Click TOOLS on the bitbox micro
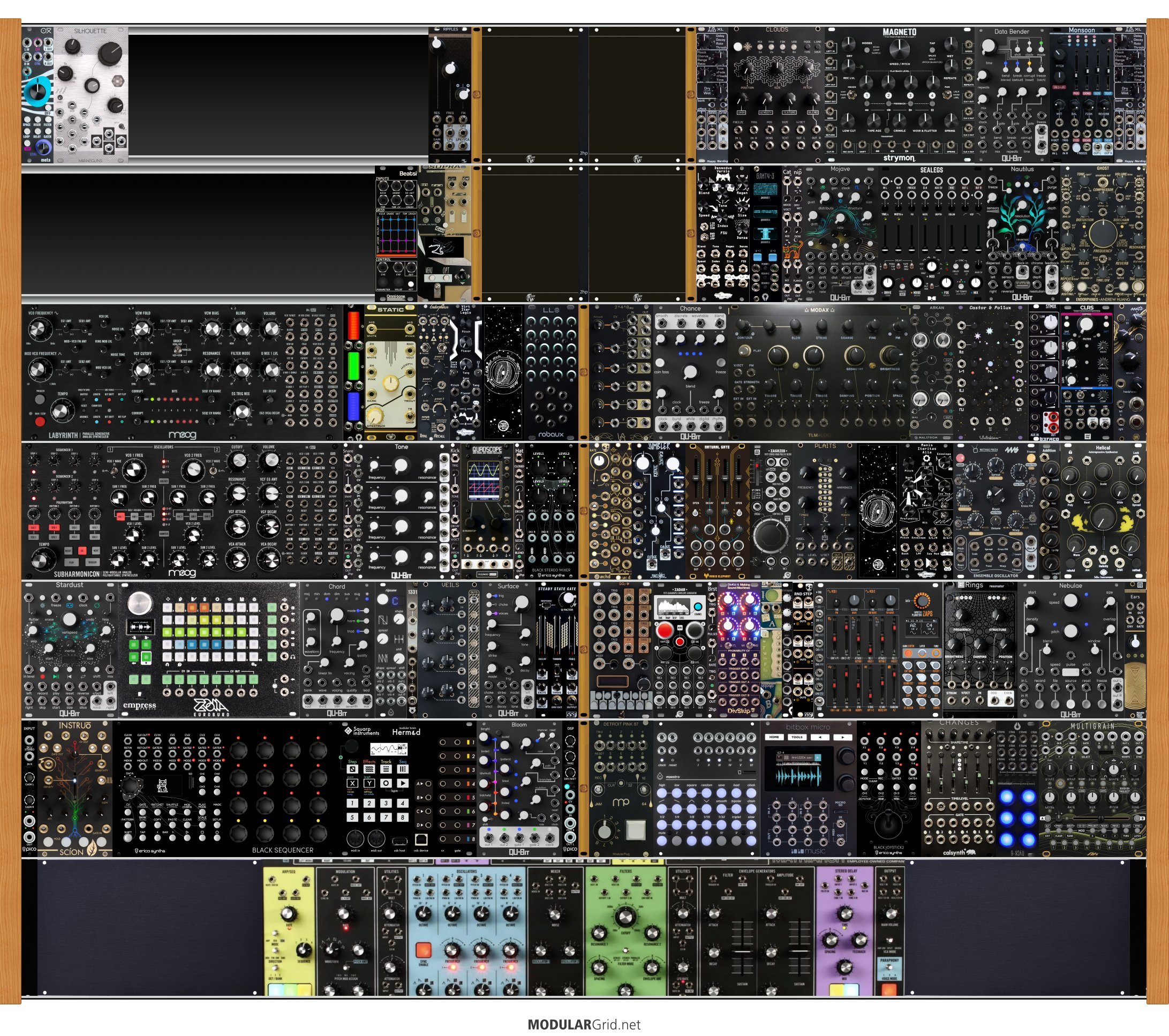 pos(797,737)
